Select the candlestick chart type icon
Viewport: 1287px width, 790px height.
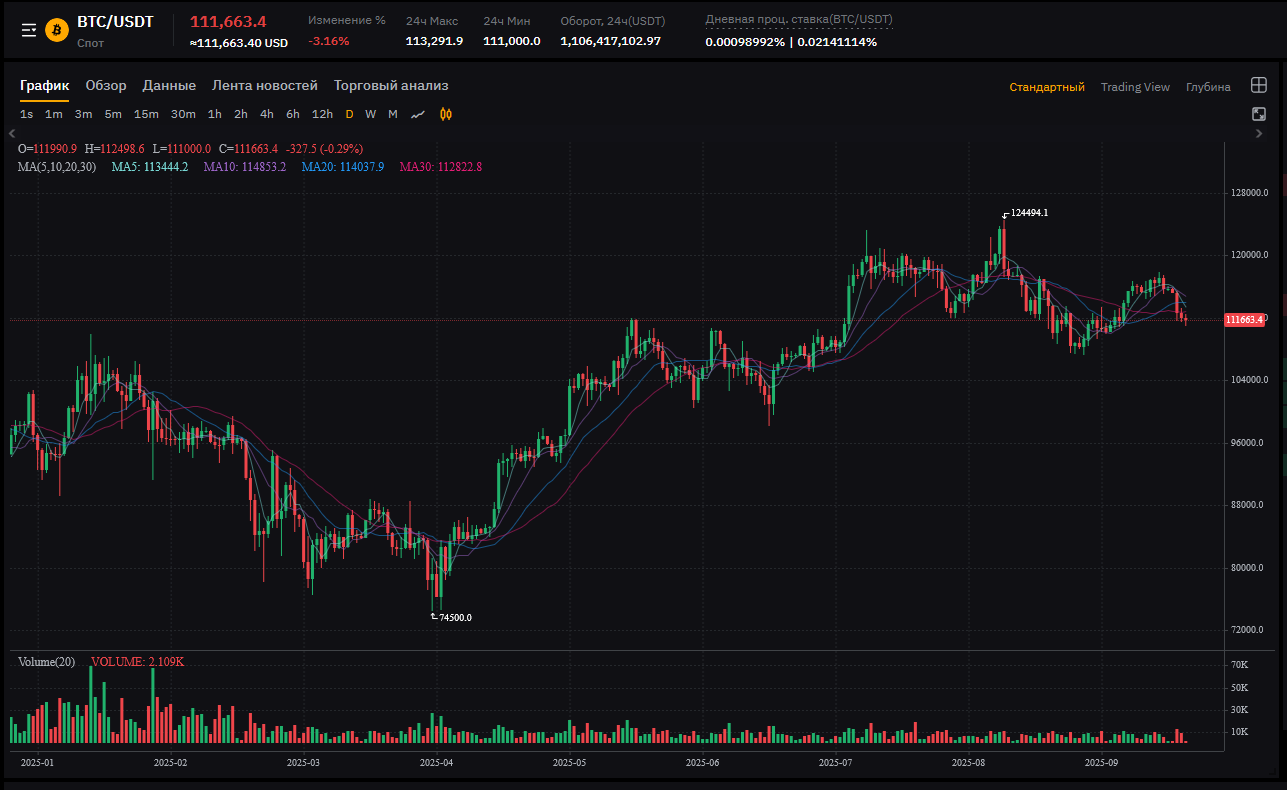447,114
